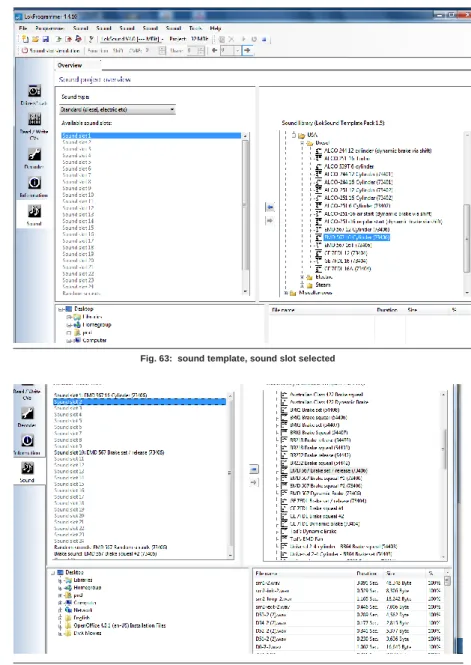Click Fig. 63 sound library vertical scrollbar
Image resolution: width=471 pixels, height=665 pixels.
(466, 238)
